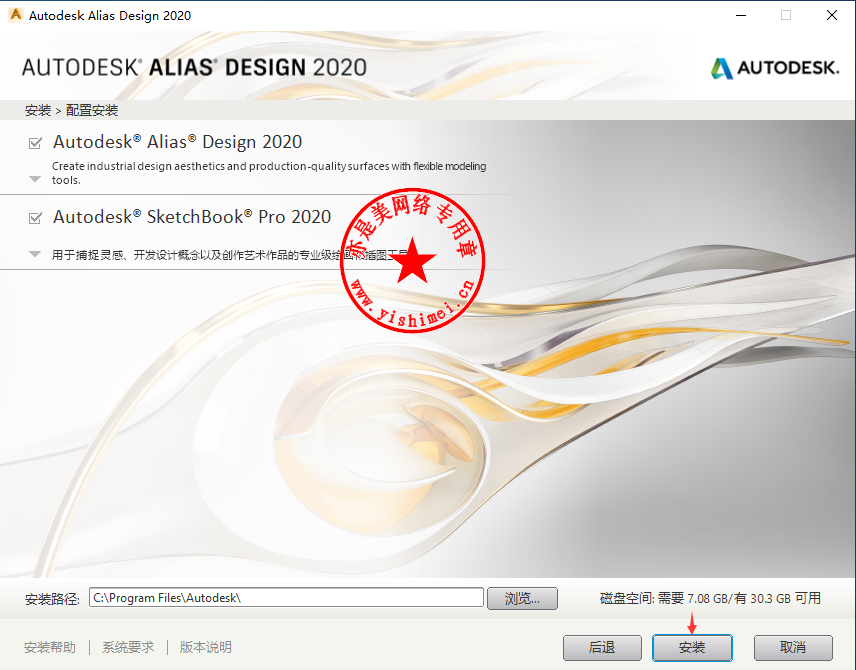
Task: Toggle Autodesk SketchBook Pro 2020 checkbox
Action: (x=35, y=218)
